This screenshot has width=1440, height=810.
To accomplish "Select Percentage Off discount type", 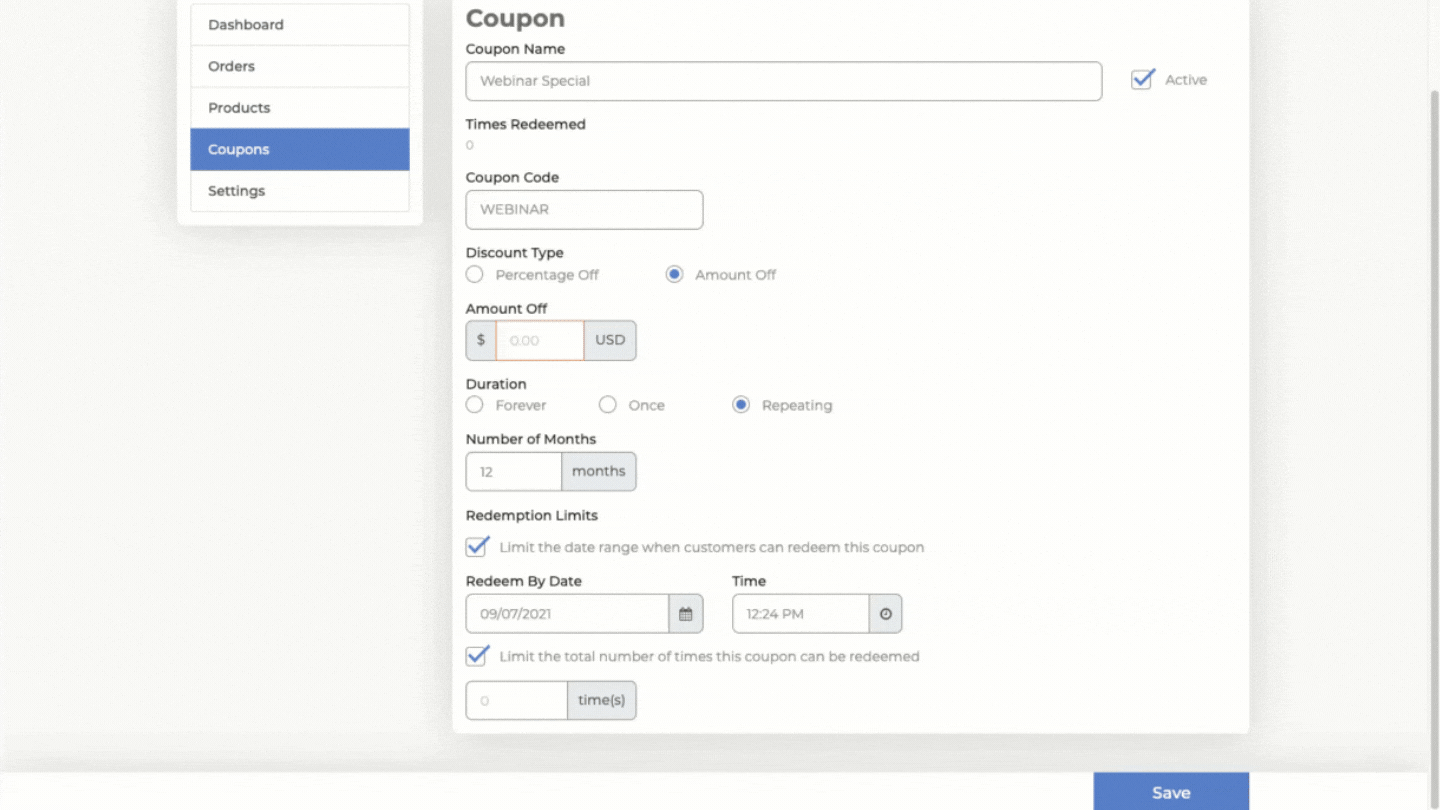I will click(475, 275).
